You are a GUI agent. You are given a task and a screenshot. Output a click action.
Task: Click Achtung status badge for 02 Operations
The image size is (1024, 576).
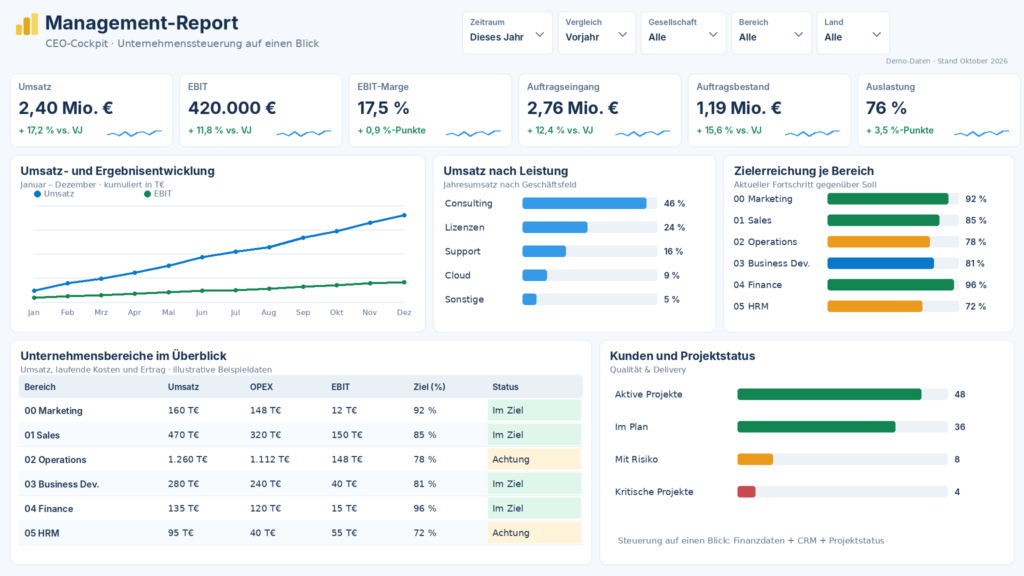pos(534,459)
